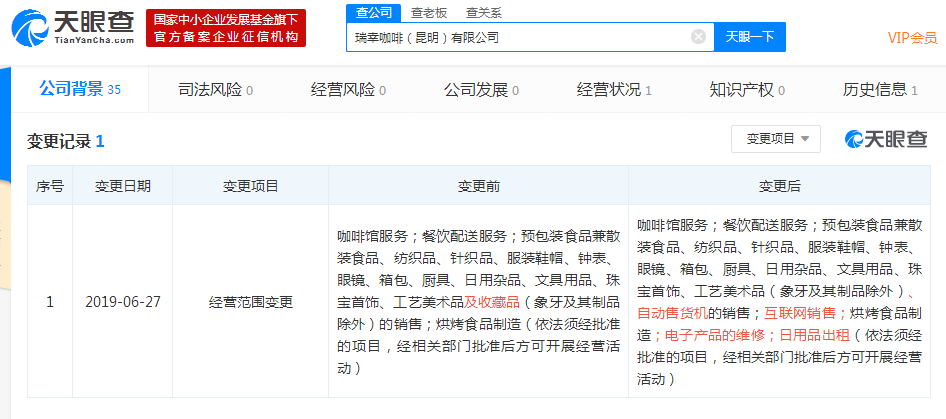The height and width of the screenshot is (419, 946).
Task: Open the VIP会员 link
Action: [912, 37]
